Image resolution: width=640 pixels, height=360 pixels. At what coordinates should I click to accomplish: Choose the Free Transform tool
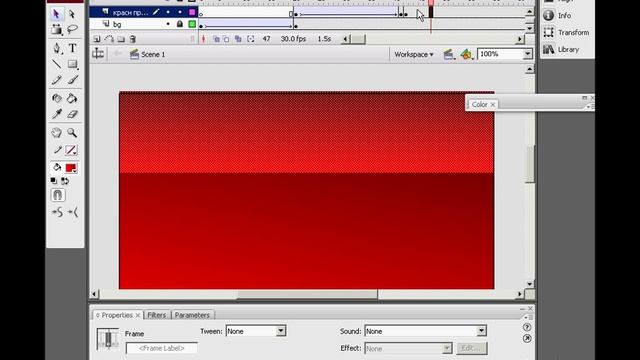click(56, 29)
